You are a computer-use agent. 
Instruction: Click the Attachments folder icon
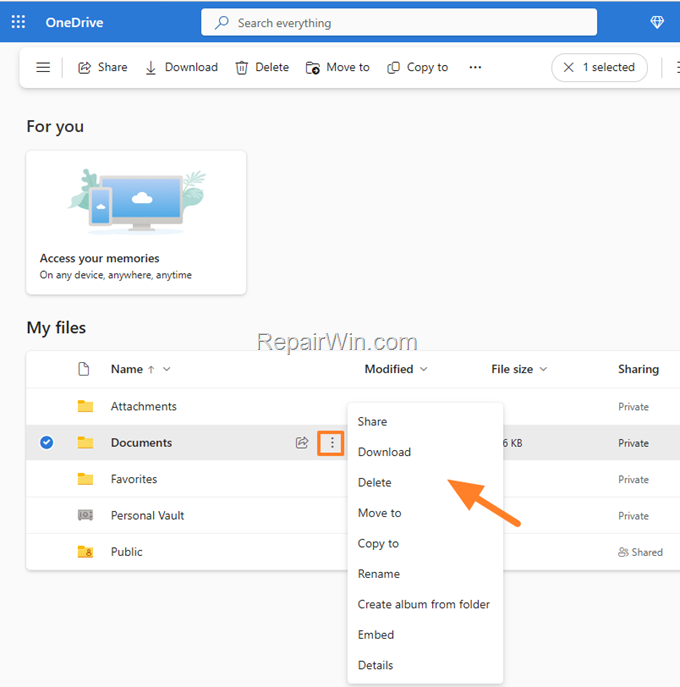[x=85, y=406]
